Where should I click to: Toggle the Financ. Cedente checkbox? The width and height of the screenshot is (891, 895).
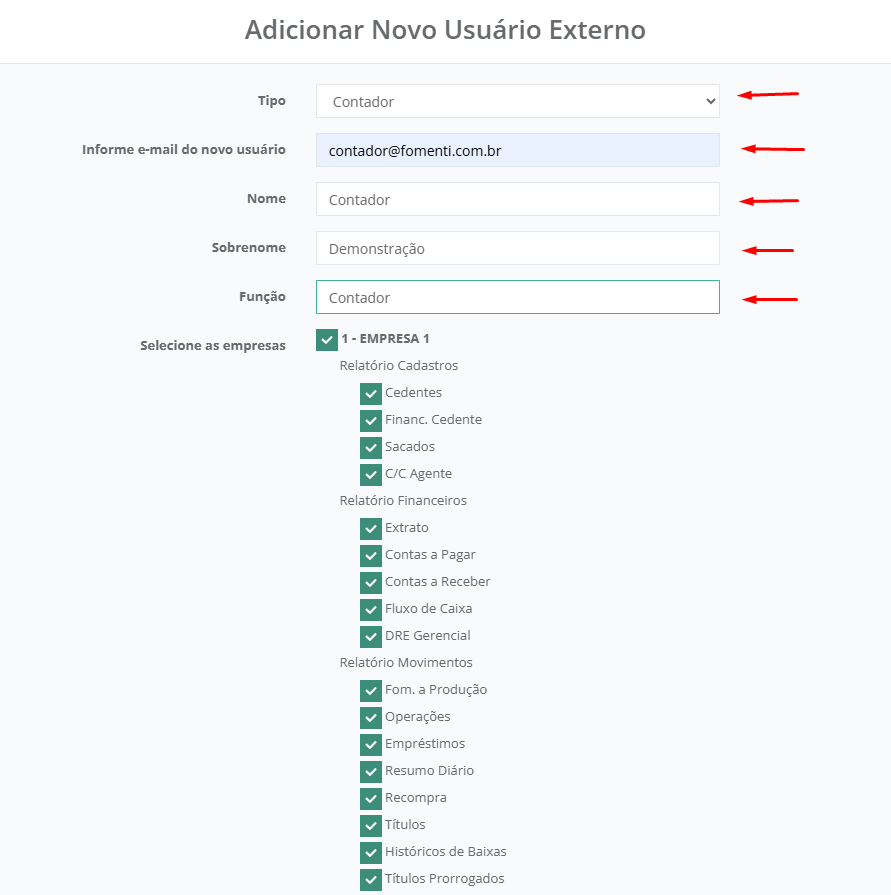371,420
